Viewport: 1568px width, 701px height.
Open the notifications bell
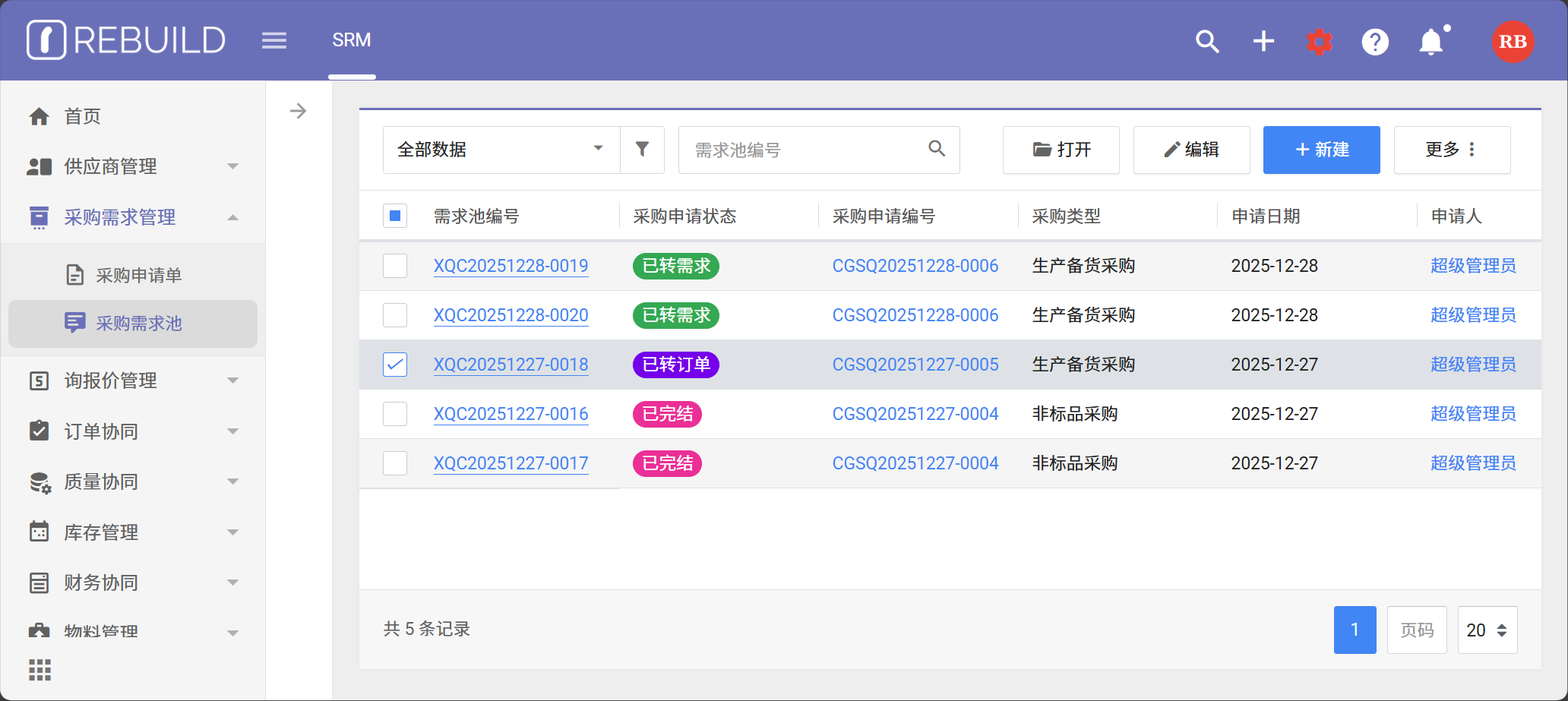click(x=1431, y=41)
